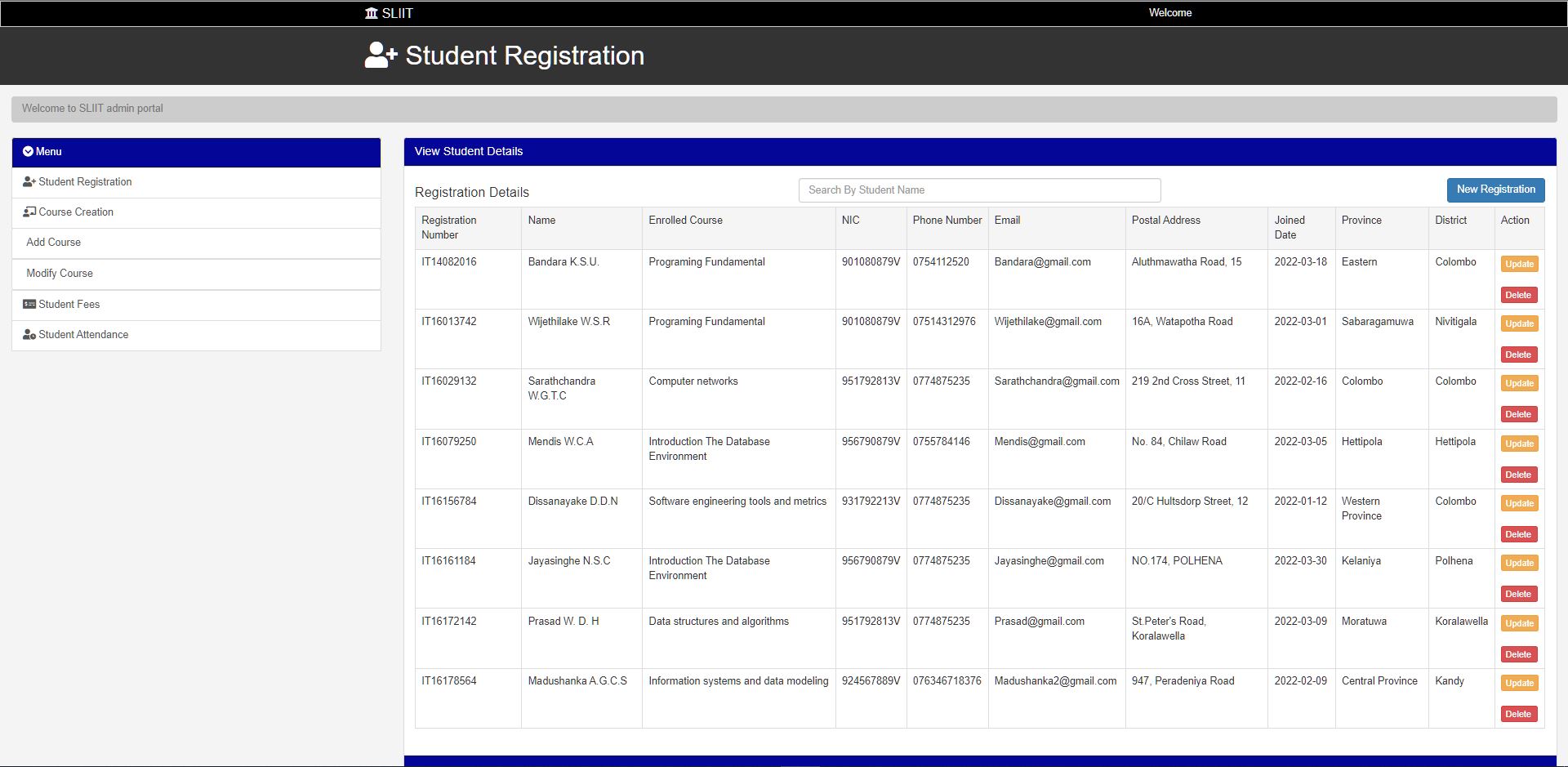Screen dimensions: 1568x767
Task: Open Course Creation menu item
Action: [196, 212]
